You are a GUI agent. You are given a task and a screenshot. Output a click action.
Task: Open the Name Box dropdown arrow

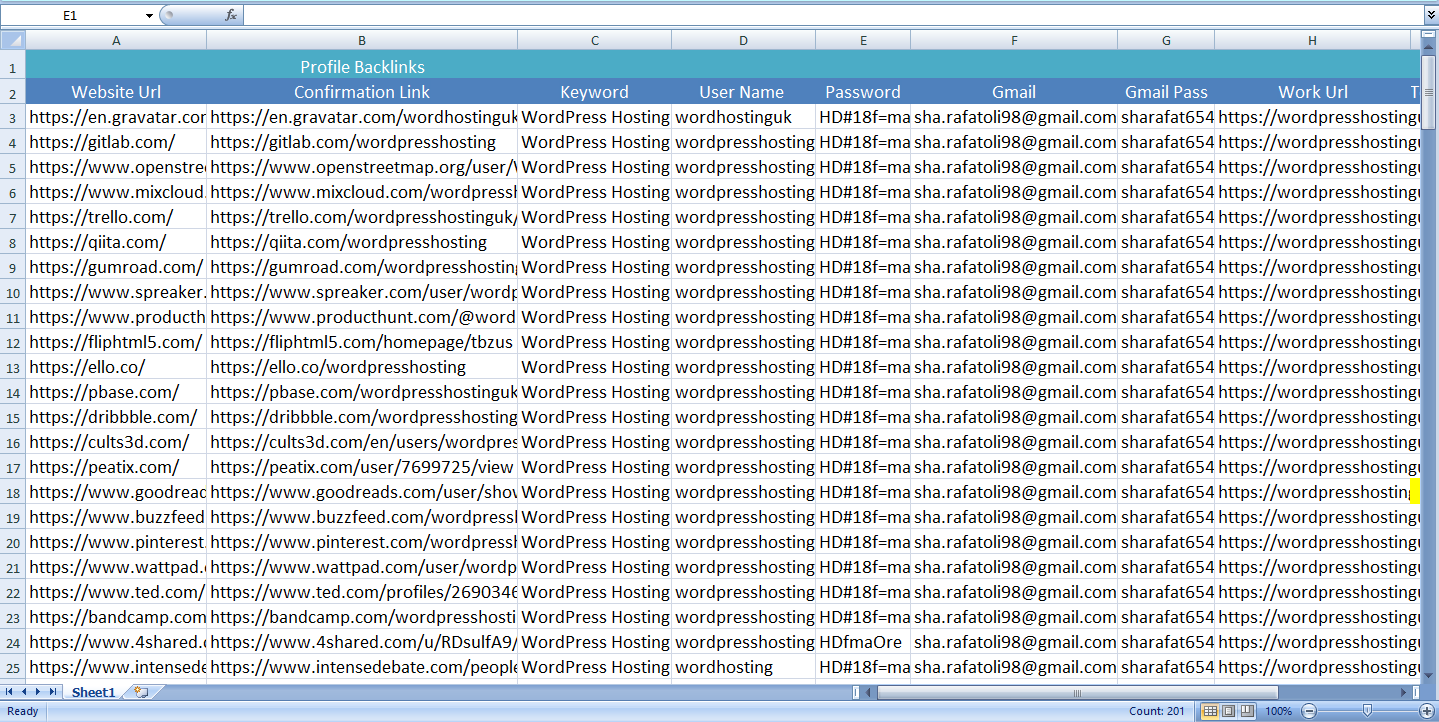pyautogui.click(x=149, y=16)
